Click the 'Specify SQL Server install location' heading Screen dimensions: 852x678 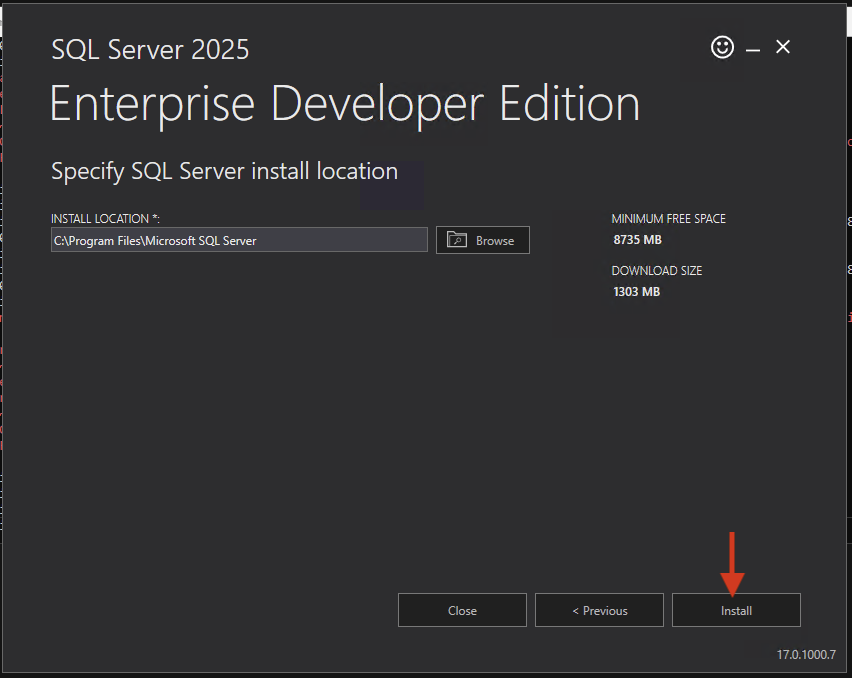tap(224, 172)
